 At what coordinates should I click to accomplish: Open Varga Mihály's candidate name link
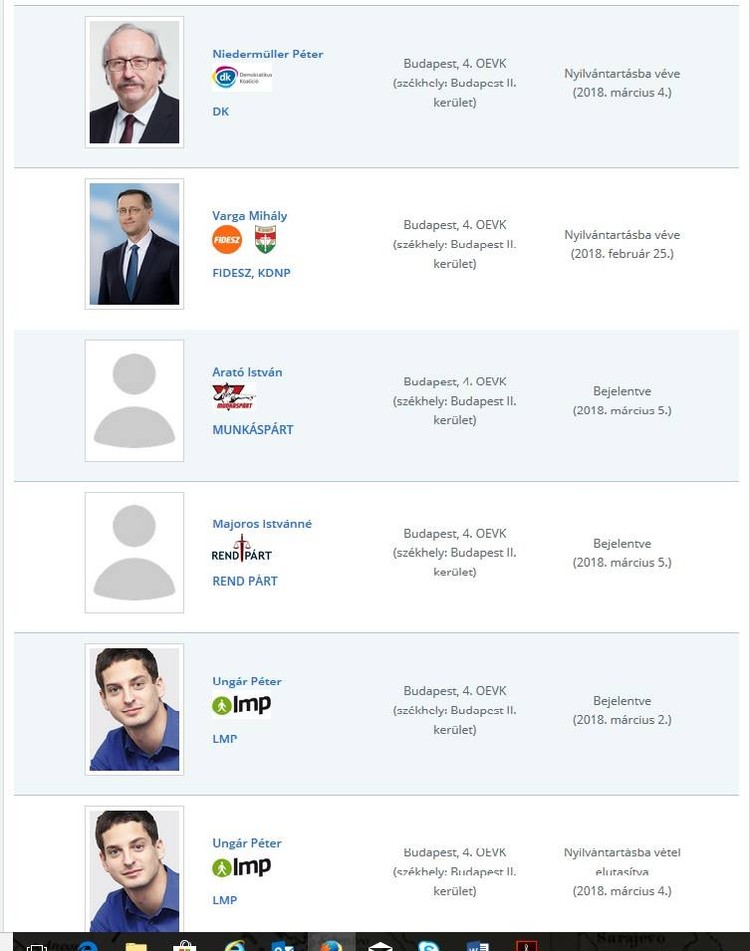pyautogui.click(x=249, y=216)
